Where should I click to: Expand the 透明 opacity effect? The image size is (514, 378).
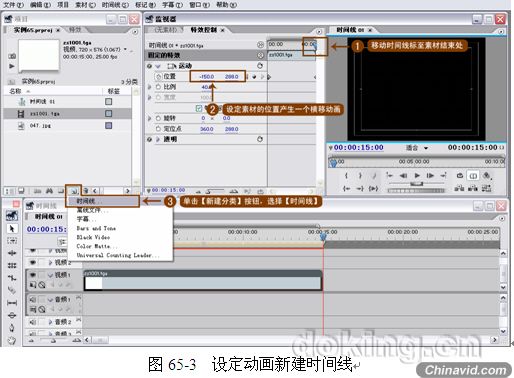pos(158,139)
